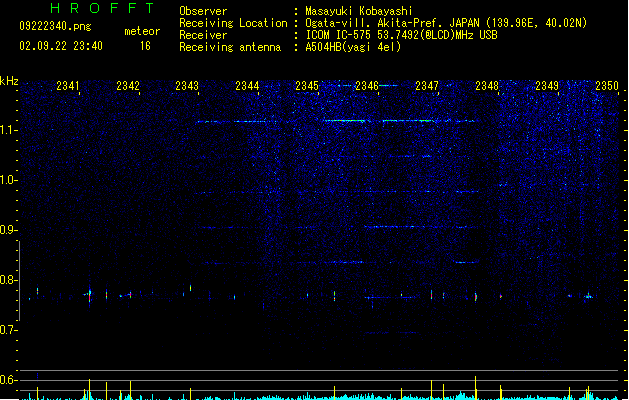Click the 0.9 frequency axis label
This screenshot has width=629, height=400.
point(8,230)
